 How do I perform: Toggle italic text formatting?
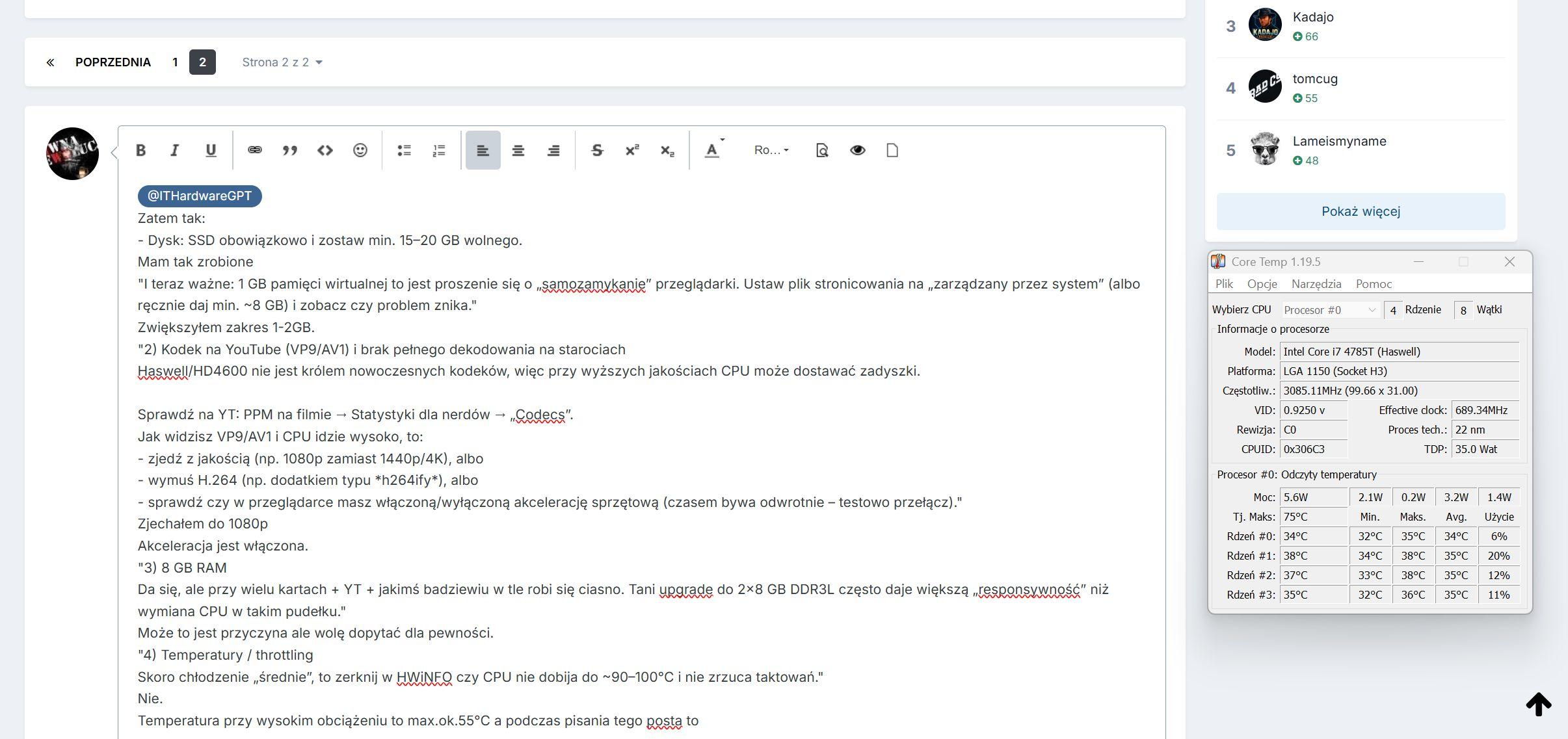175,150
